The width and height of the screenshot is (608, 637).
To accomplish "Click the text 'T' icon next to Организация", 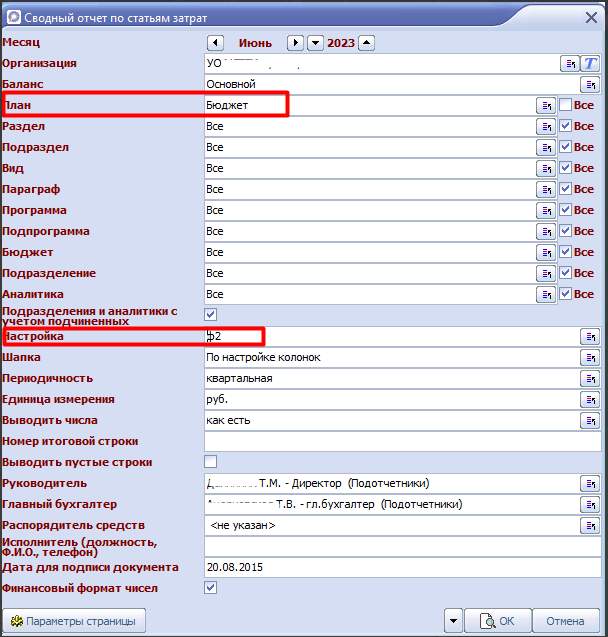I will pyautogui.click(x=590, y=63).
